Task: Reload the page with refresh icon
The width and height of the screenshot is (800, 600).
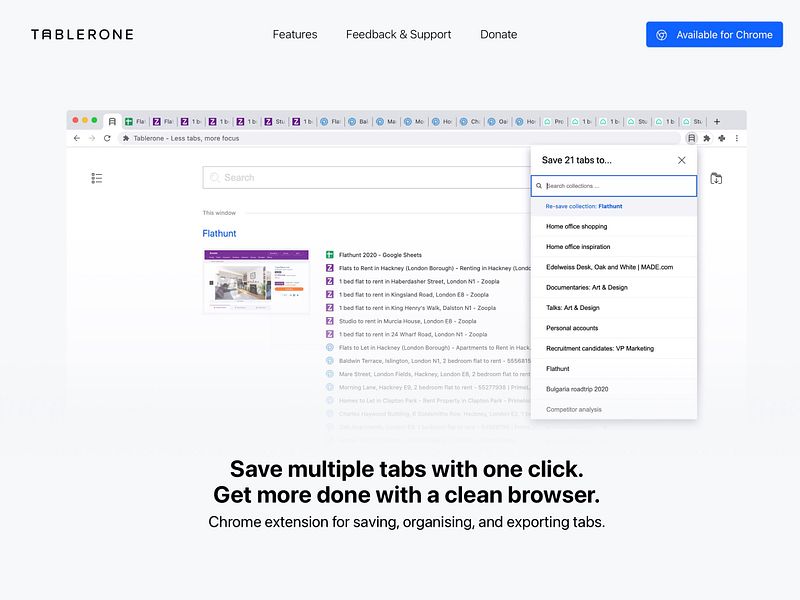Action: (107, 138)
